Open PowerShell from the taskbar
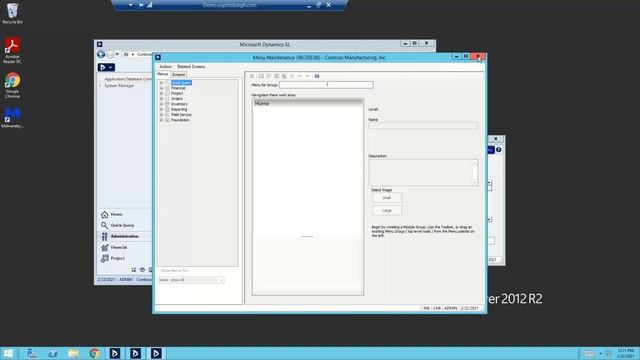This screenshot has width=640, height=360. coord(53,353)
